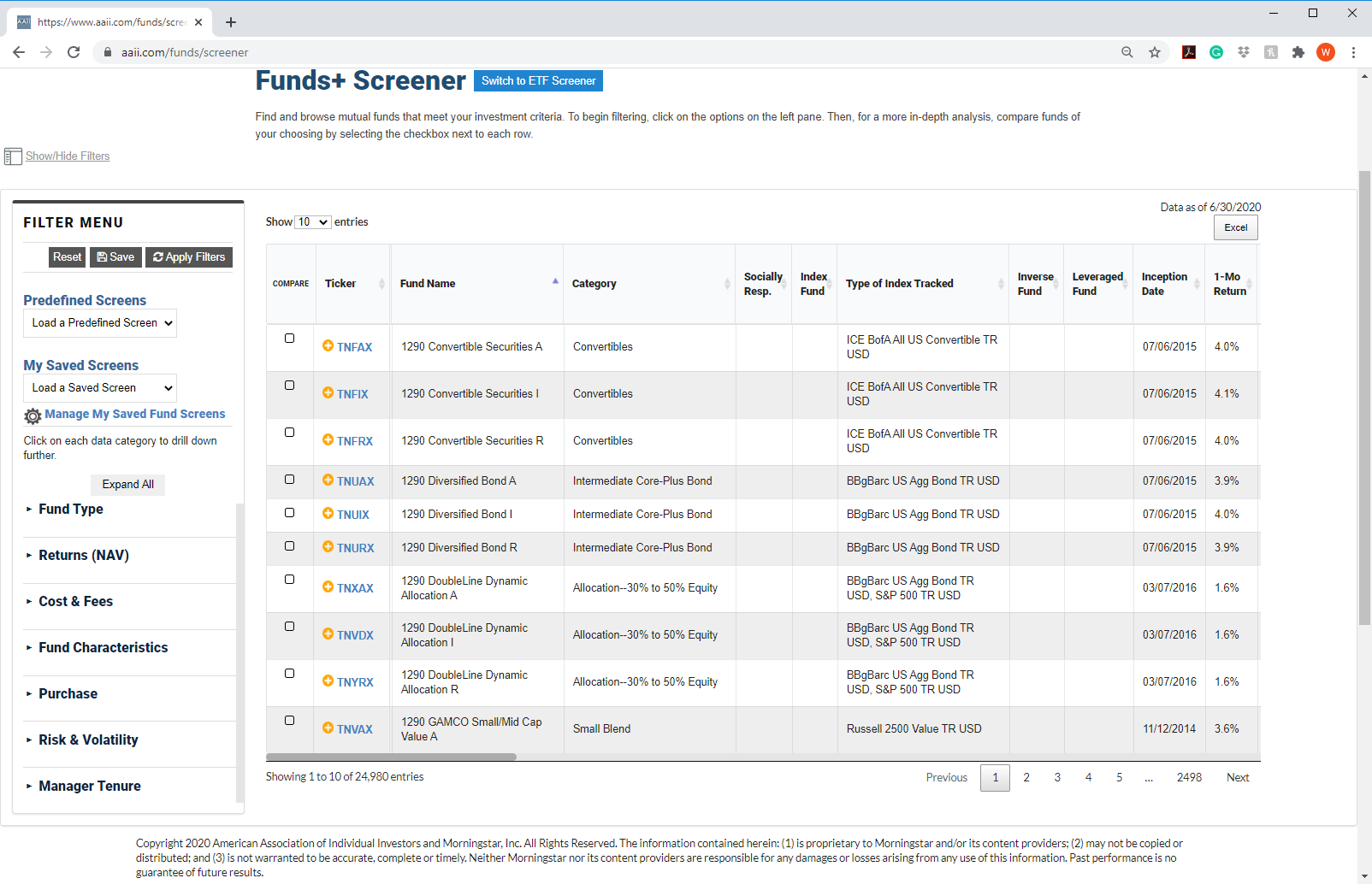1372x884 pixels.
Task: Click the Show/Hide Filters panel icon
Action: pos(13,156)
